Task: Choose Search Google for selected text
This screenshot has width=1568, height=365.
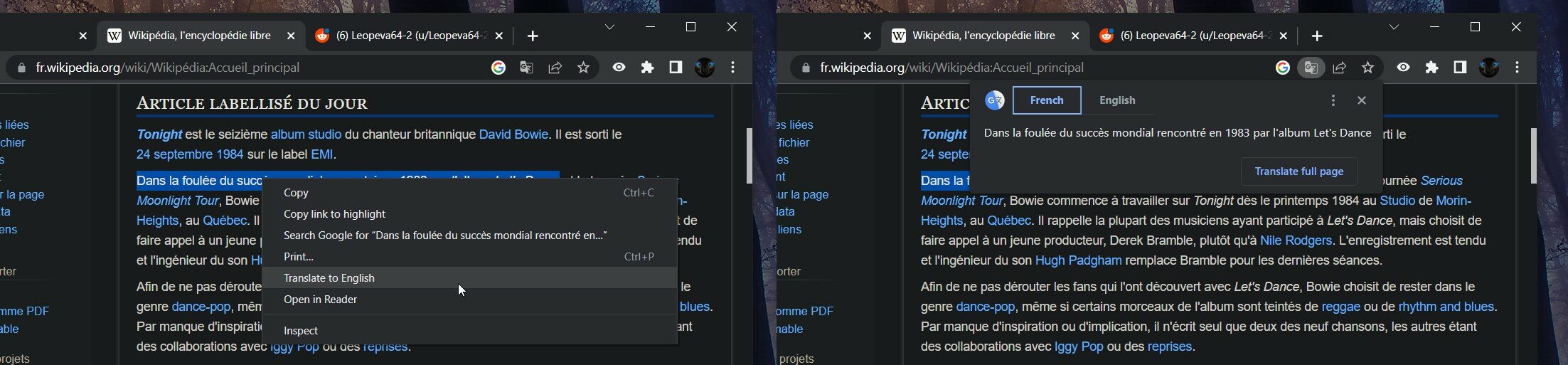Action: (469, 235)
